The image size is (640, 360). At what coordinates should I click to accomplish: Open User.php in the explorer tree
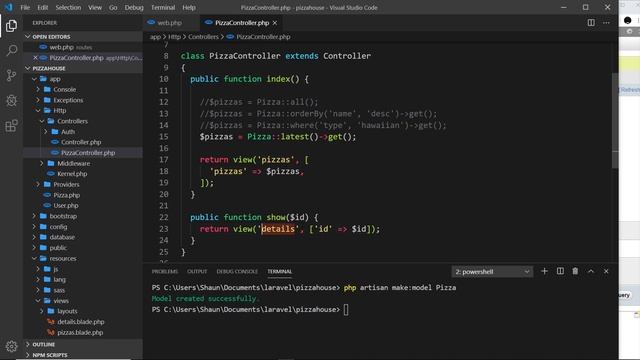[x=66, y=205]
